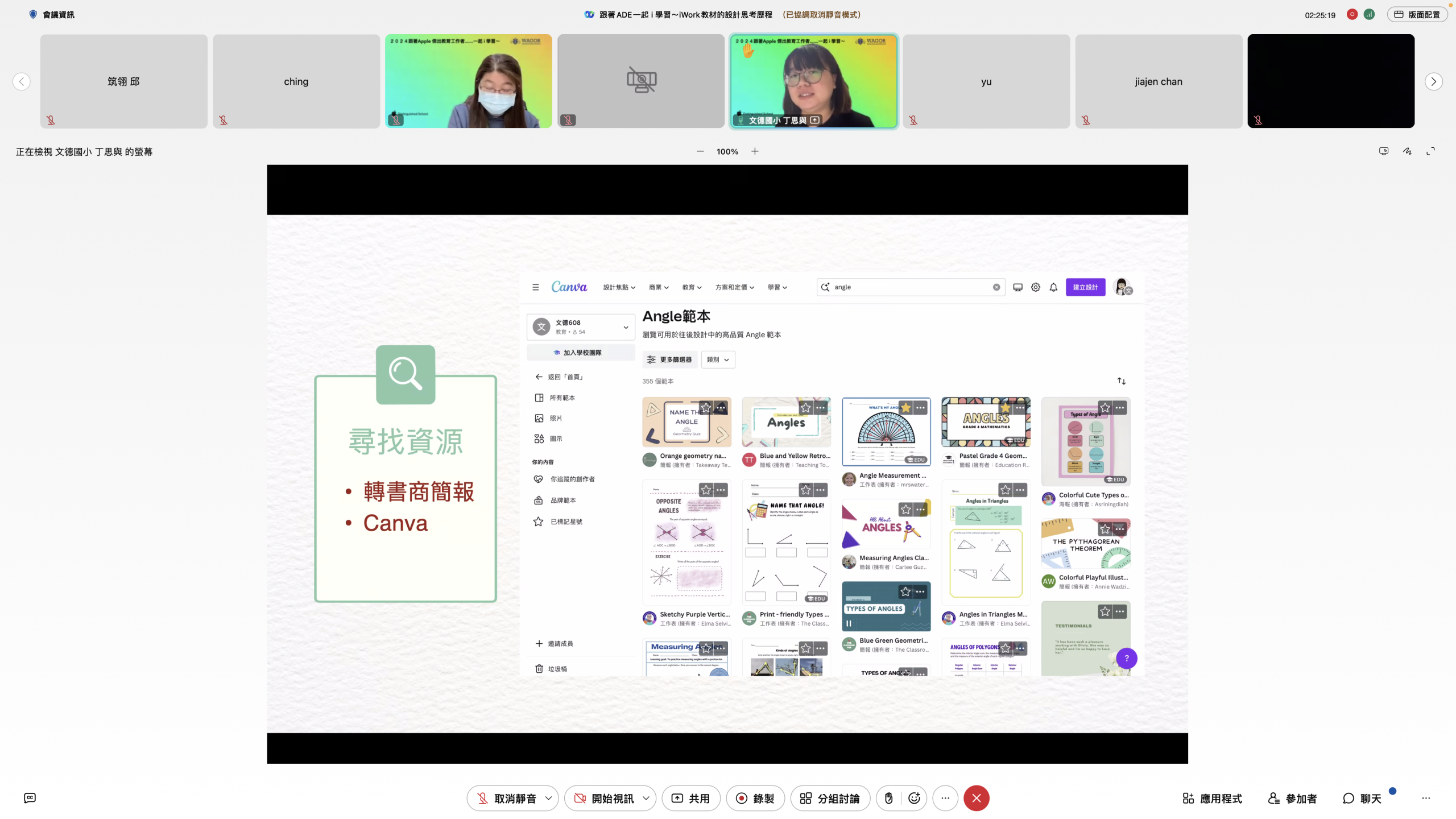Expand video options arrow beside 開始視訊
Viewport: 1456px width, 819px height.
646,798
